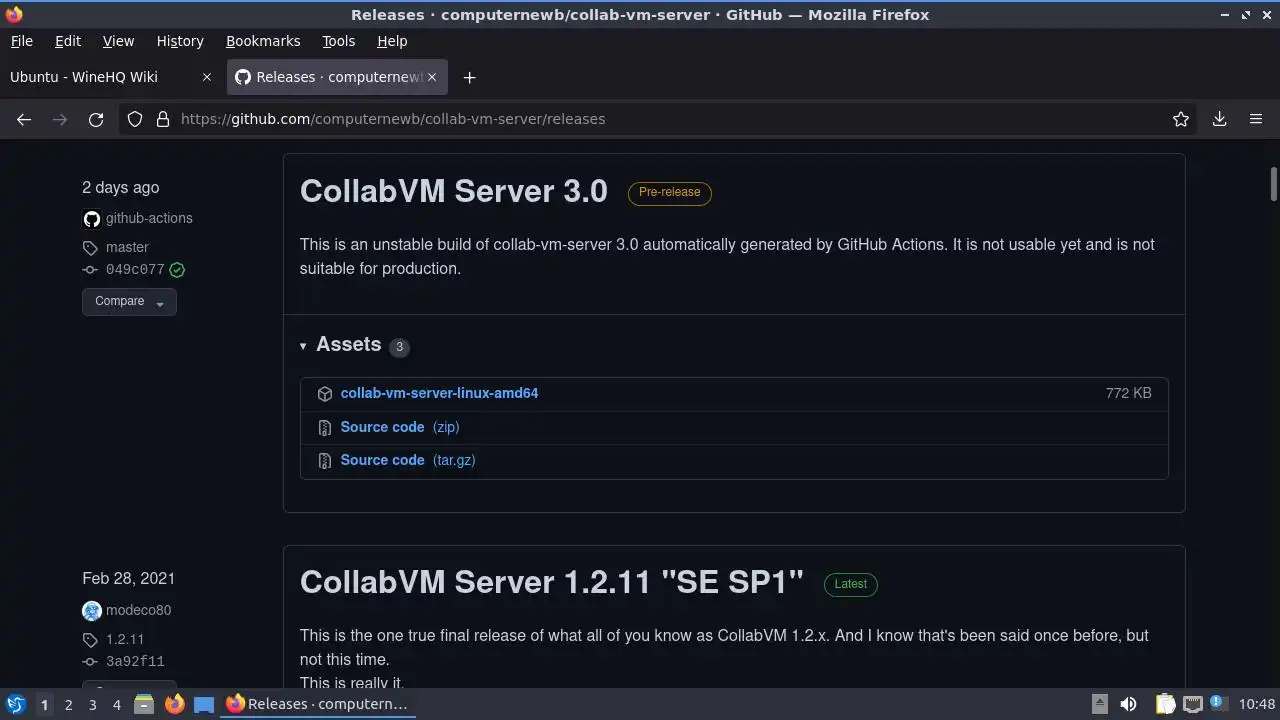The width and height of the screenshot is (1280, 720).
Task: Click the github-actions avatar icon
Action: [92, 219]
